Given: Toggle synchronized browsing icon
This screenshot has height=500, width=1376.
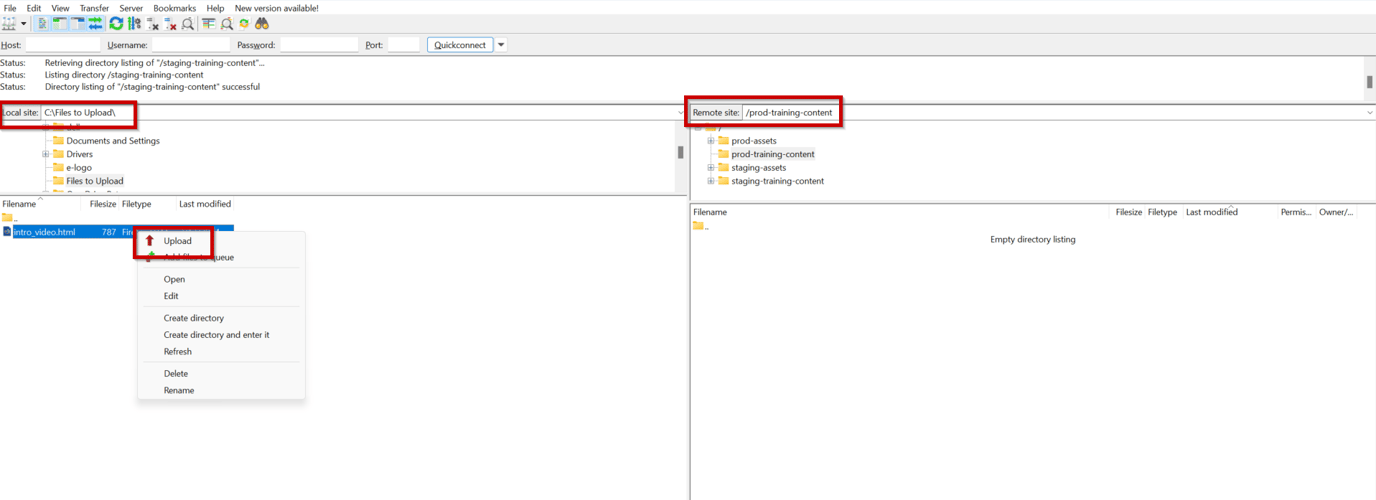Looking at the screenshot, I should click(244, 24).
